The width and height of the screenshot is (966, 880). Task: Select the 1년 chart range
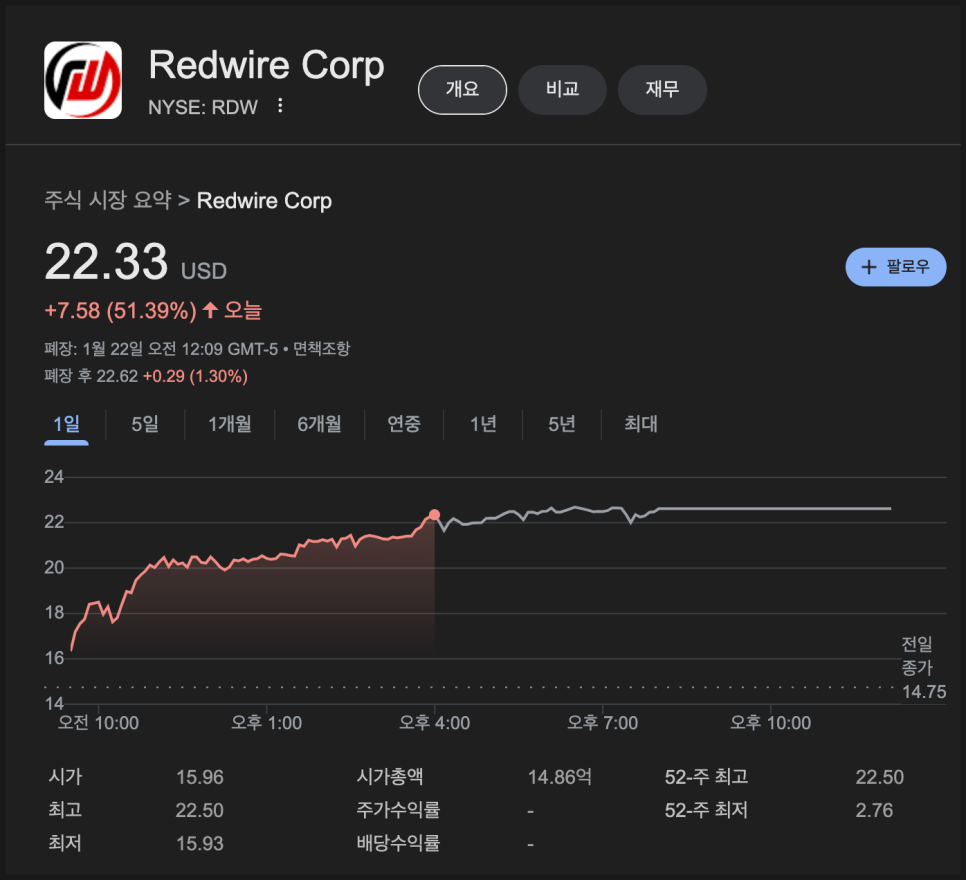(483, 424)
